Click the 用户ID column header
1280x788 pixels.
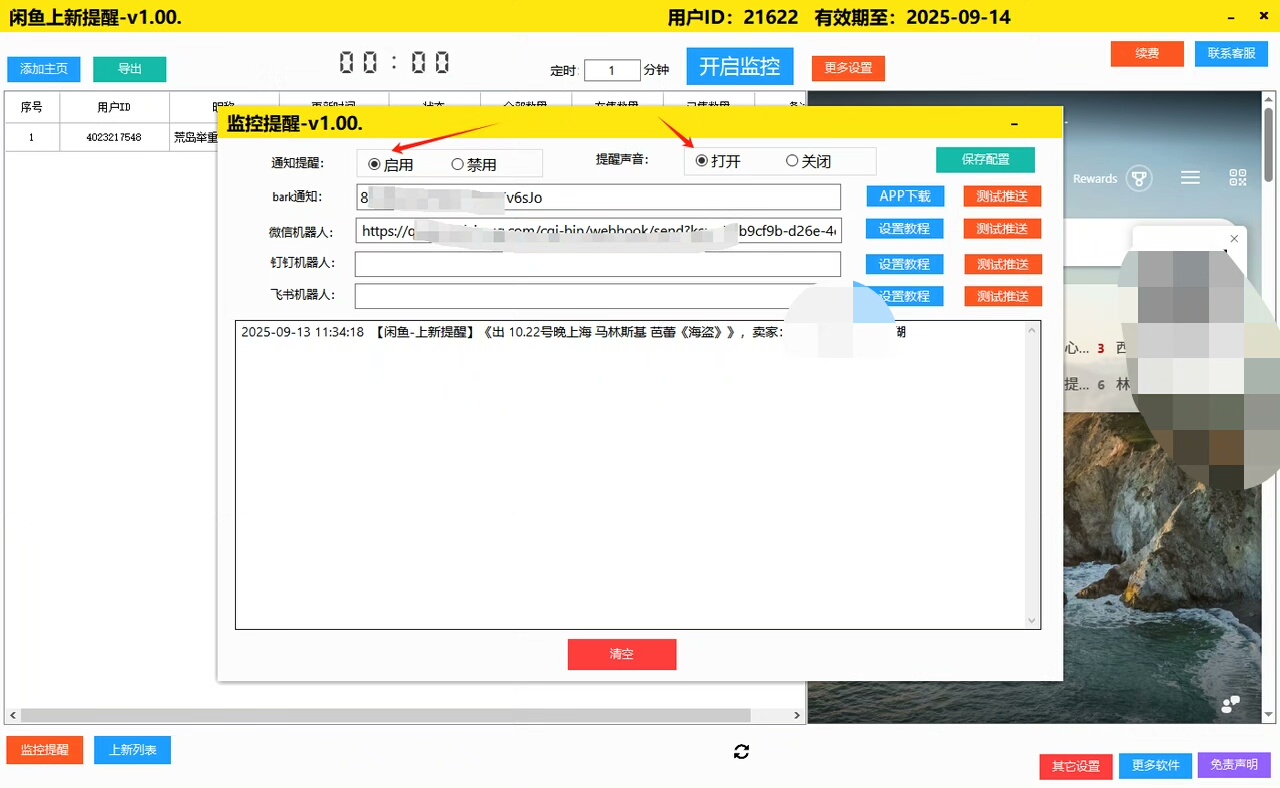[x=115, y=107]
